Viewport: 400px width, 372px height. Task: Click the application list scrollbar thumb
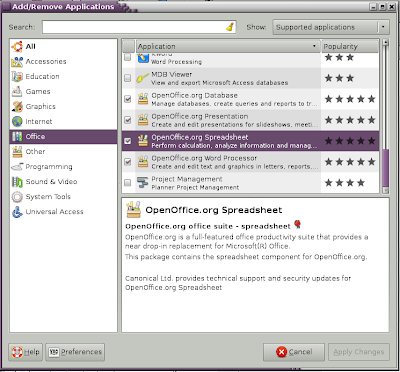pos(386,168)
